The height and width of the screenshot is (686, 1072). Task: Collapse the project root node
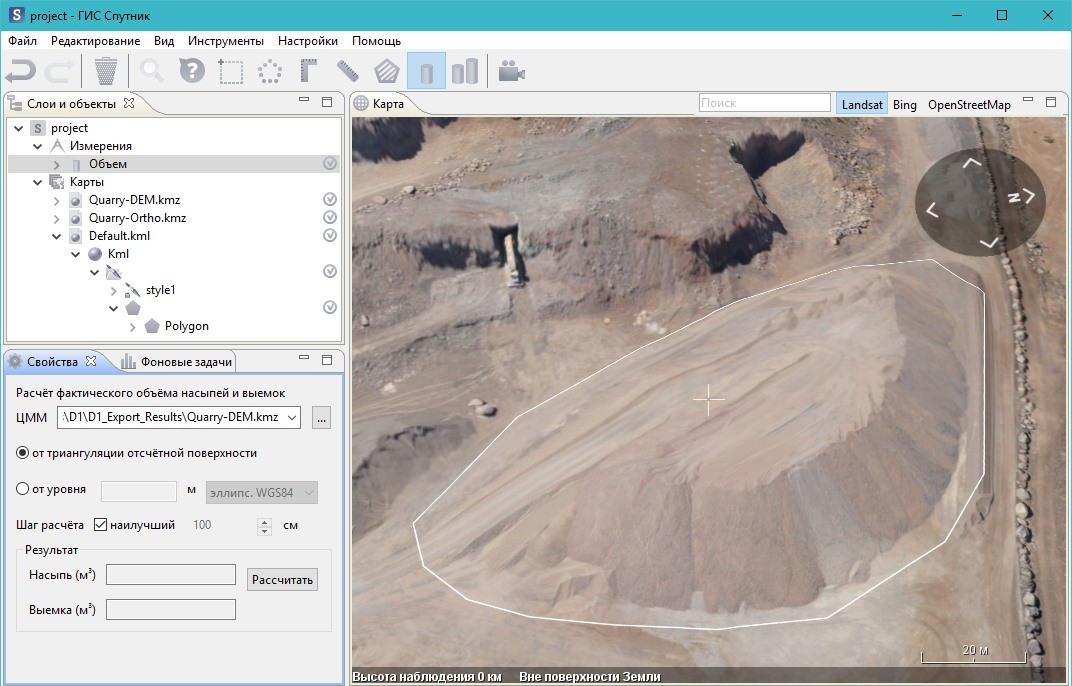[x=18, y=128]
